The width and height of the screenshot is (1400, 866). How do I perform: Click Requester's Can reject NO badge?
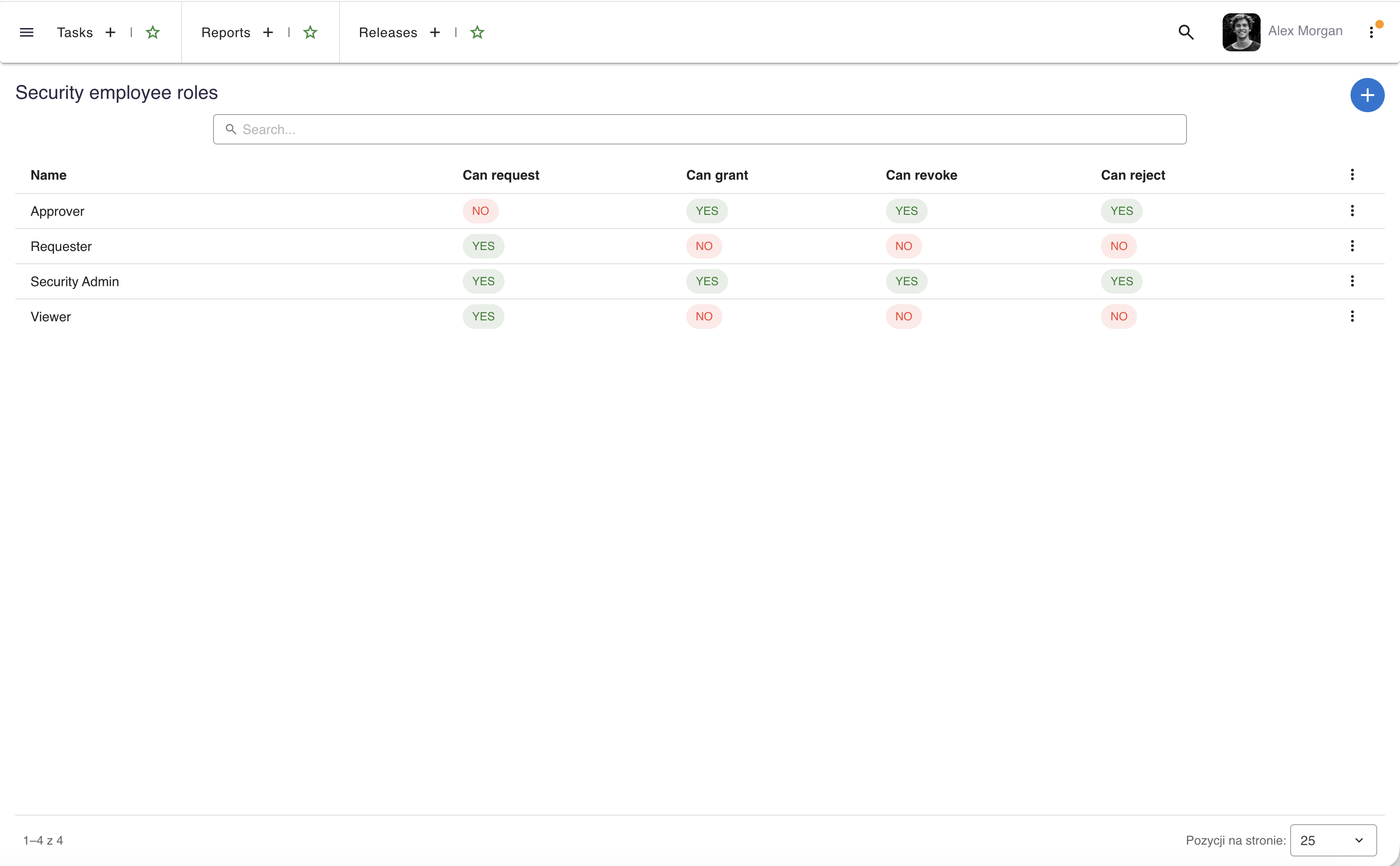click(x=1118, y=246)
